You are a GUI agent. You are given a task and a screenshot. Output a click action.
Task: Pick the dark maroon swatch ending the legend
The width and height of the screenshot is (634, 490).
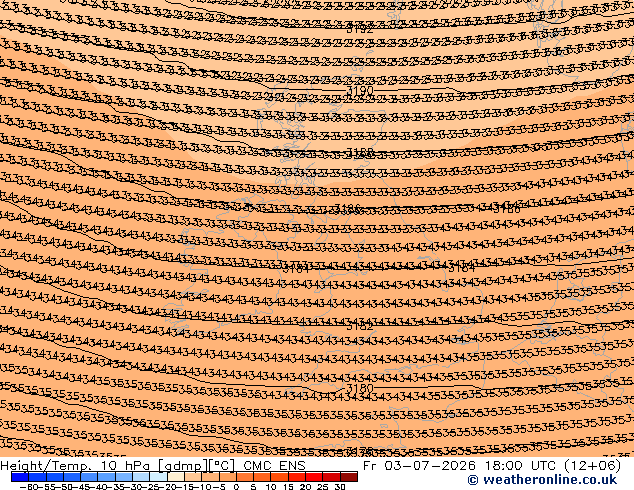pos(349,477)
